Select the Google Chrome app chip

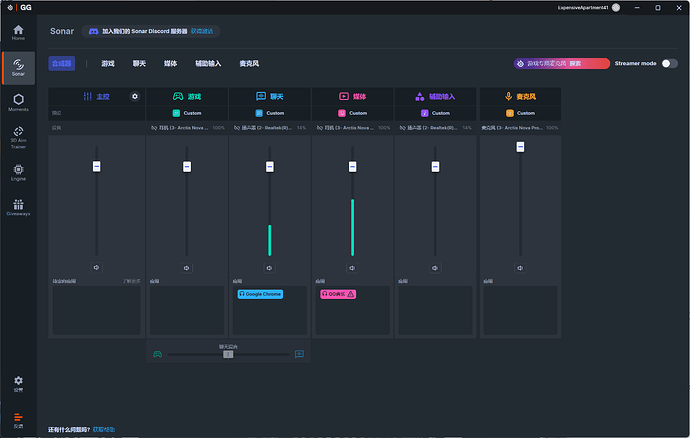tap(260, 294)
